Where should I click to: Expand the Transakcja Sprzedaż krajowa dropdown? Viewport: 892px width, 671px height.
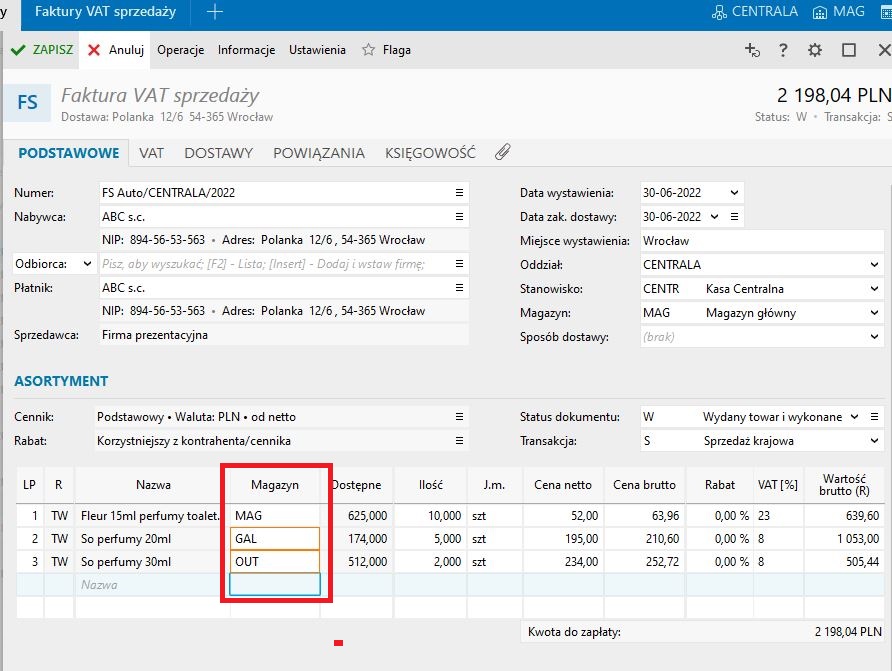pyautogui.click(x=874, y=441)
